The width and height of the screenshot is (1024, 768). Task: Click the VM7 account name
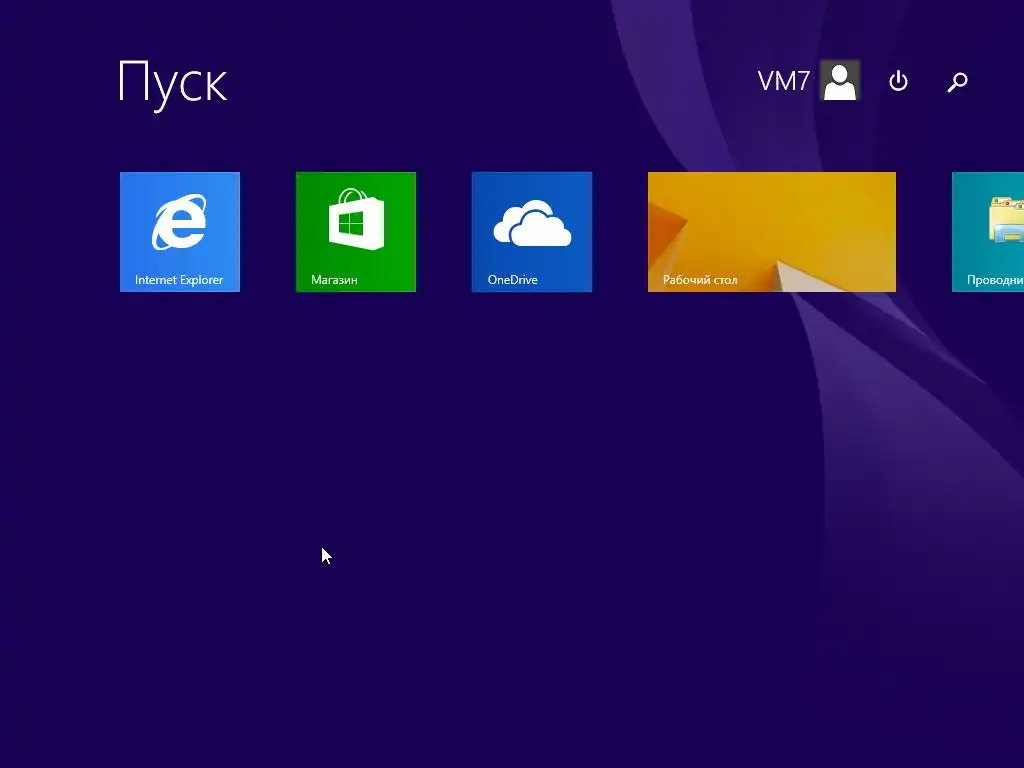pyautogui.click(x=784, y=81)
